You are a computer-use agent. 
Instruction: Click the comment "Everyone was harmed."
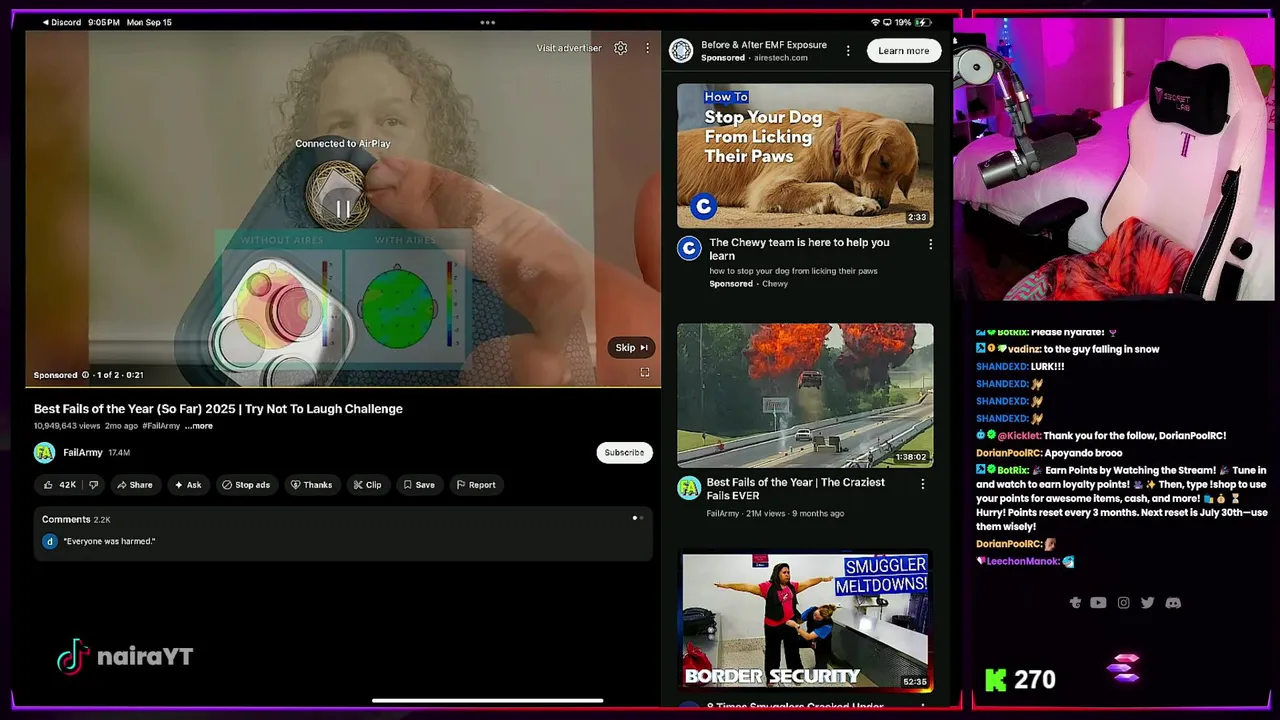click(109, 541)
